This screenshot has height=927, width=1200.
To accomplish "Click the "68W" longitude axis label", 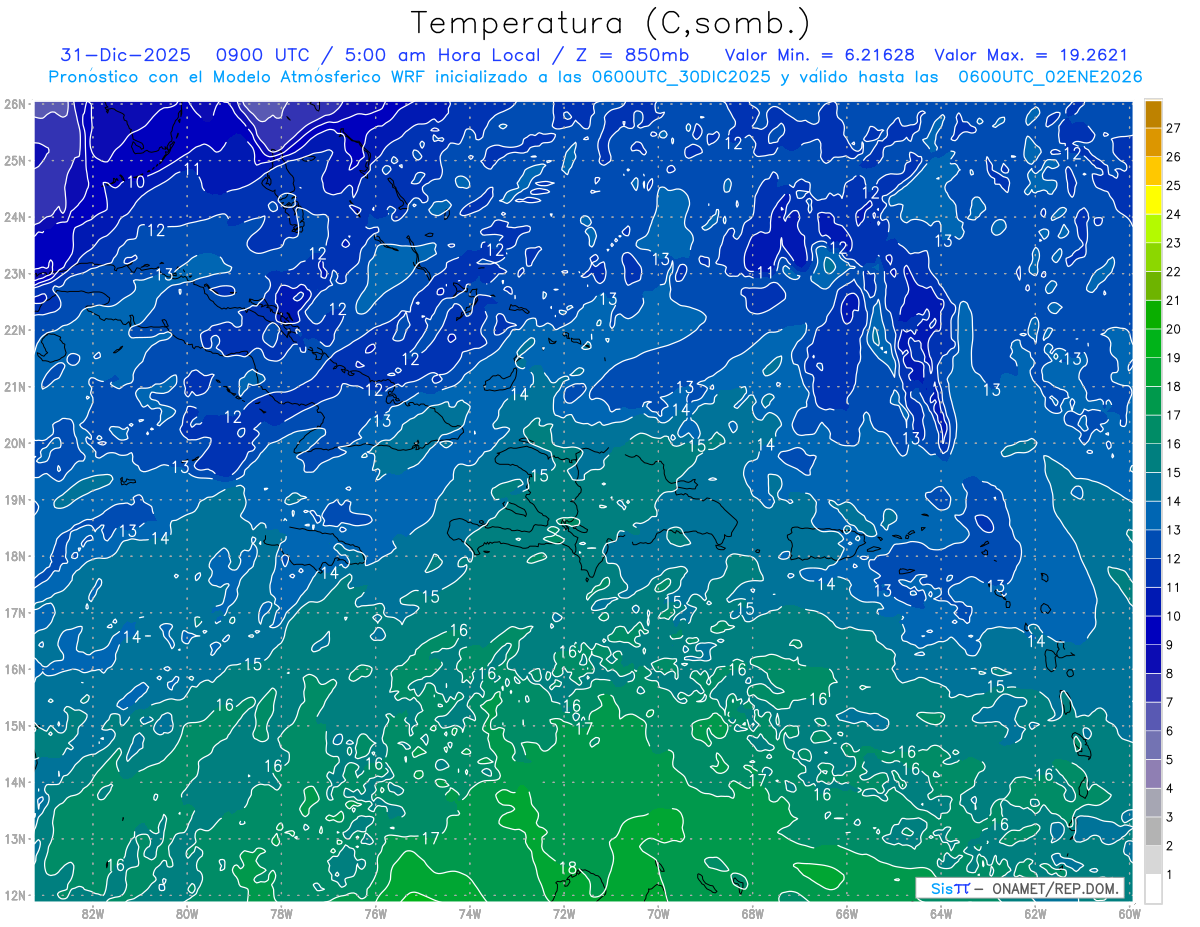I will [x=753, y=913].
